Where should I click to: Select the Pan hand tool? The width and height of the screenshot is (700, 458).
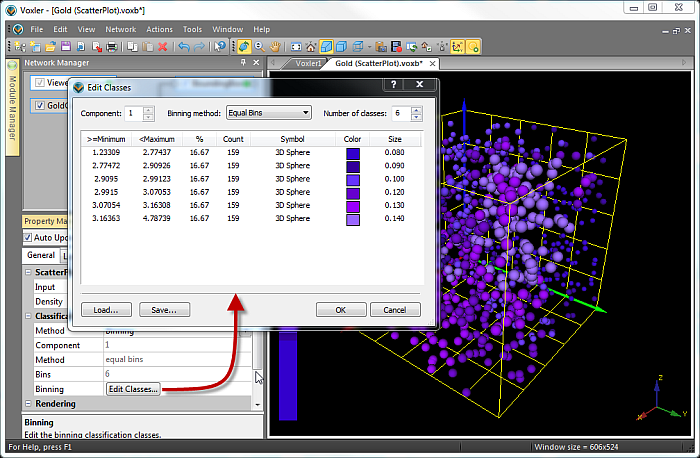point(275,46)
